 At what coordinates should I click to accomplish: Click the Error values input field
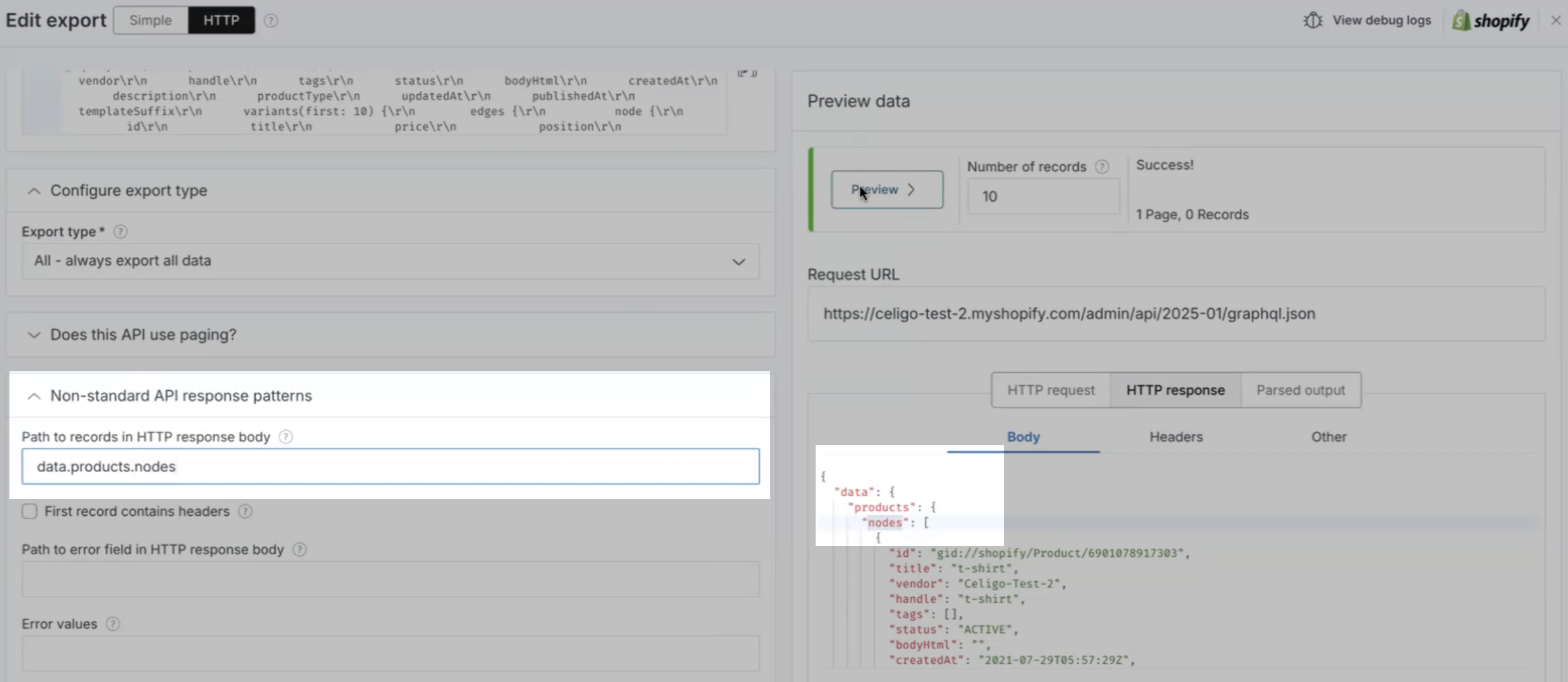pyautogui.click(x=390, y=653)
